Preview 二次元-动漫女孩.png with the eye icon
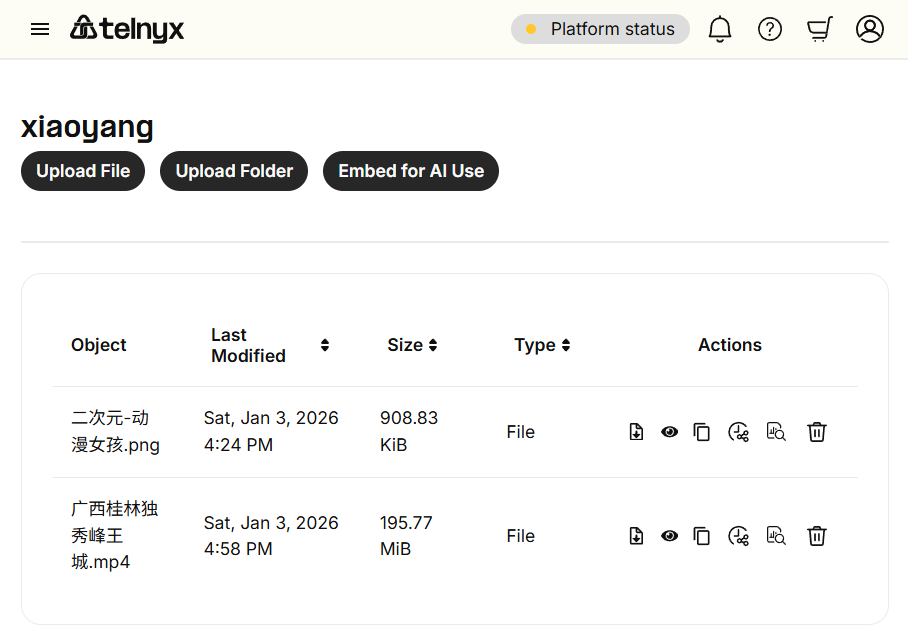Screen dimensions: 908x640 tap(670, 432)
